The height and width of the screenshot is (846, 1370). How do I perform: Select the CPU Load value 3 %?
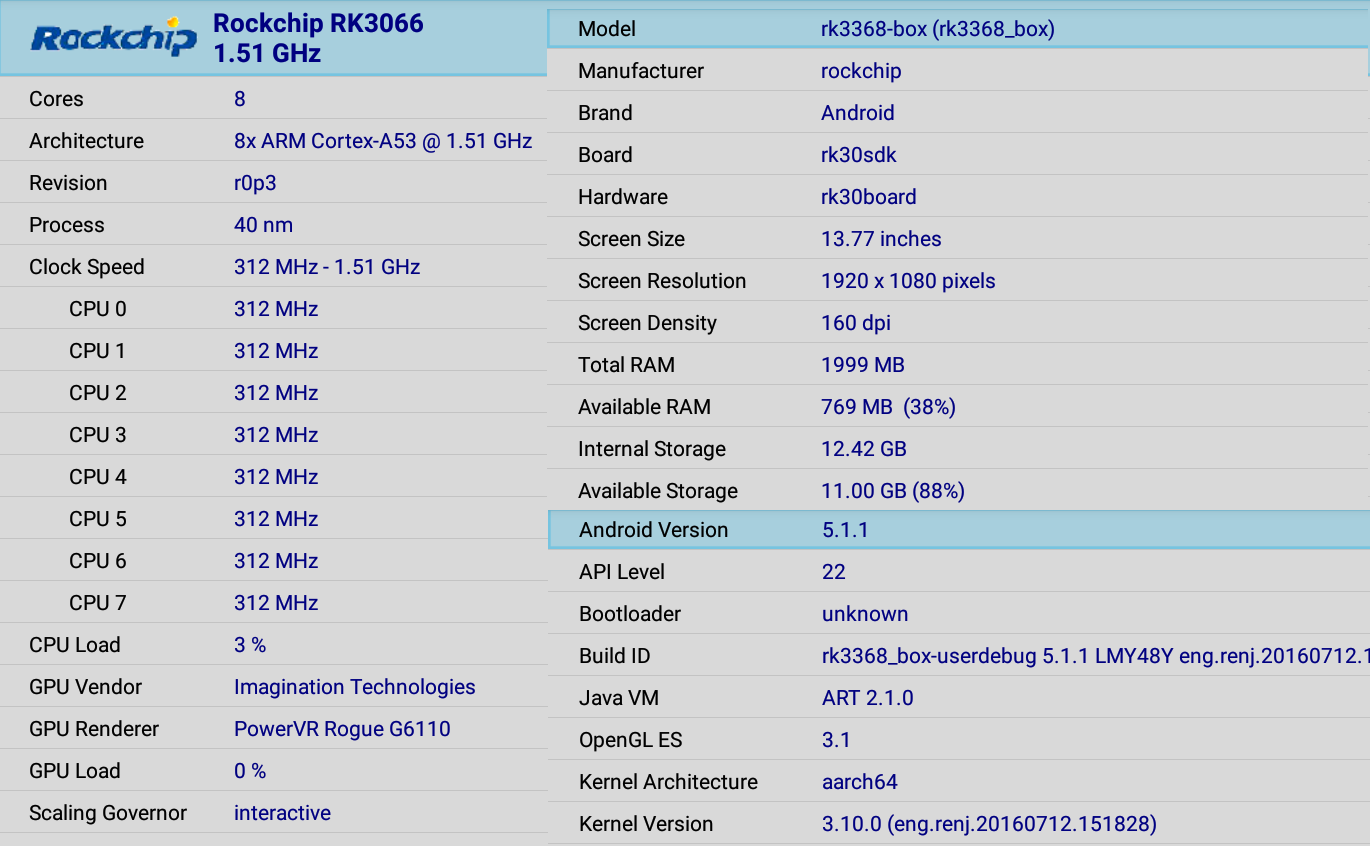[250, 645]
